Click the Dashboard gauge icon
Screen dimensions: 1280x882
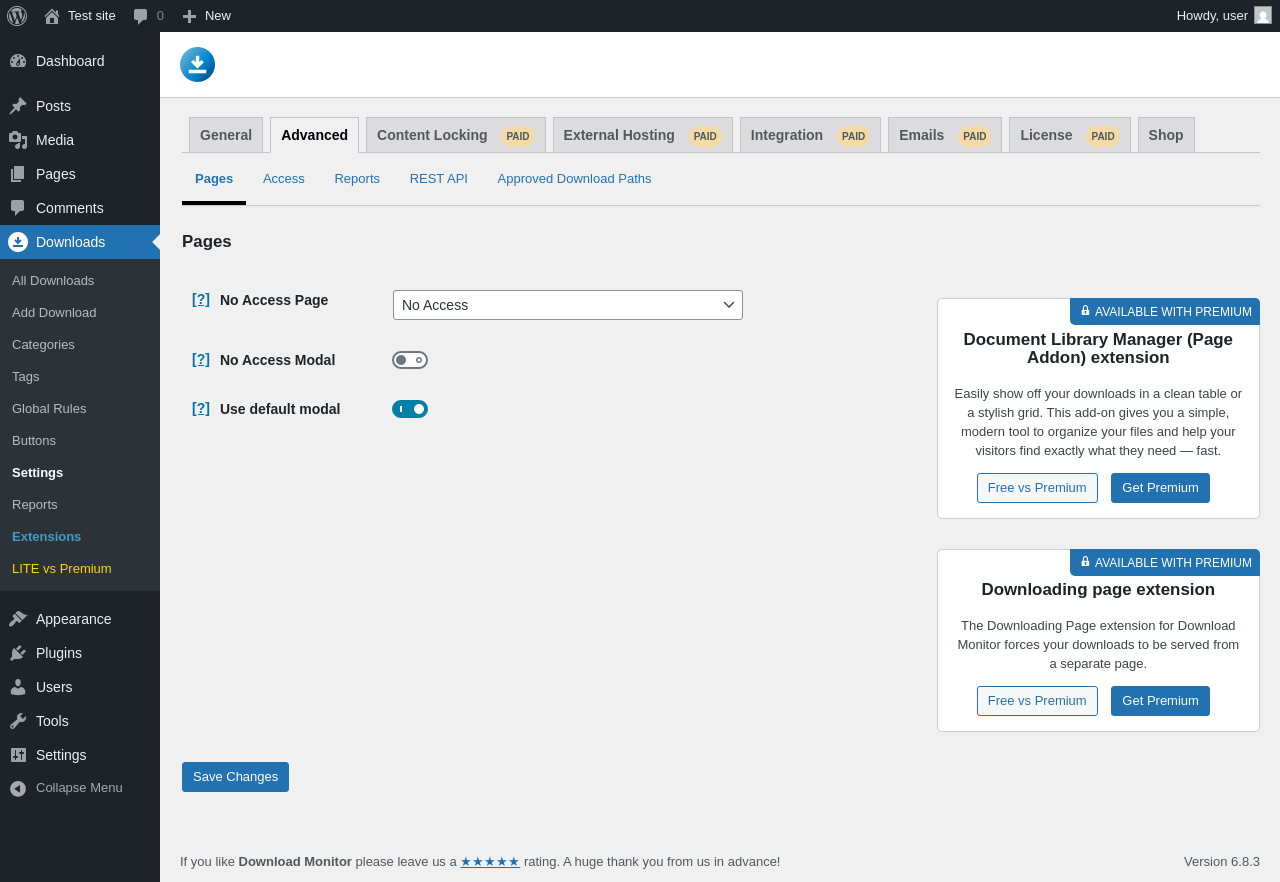click(x=18, y=61)
